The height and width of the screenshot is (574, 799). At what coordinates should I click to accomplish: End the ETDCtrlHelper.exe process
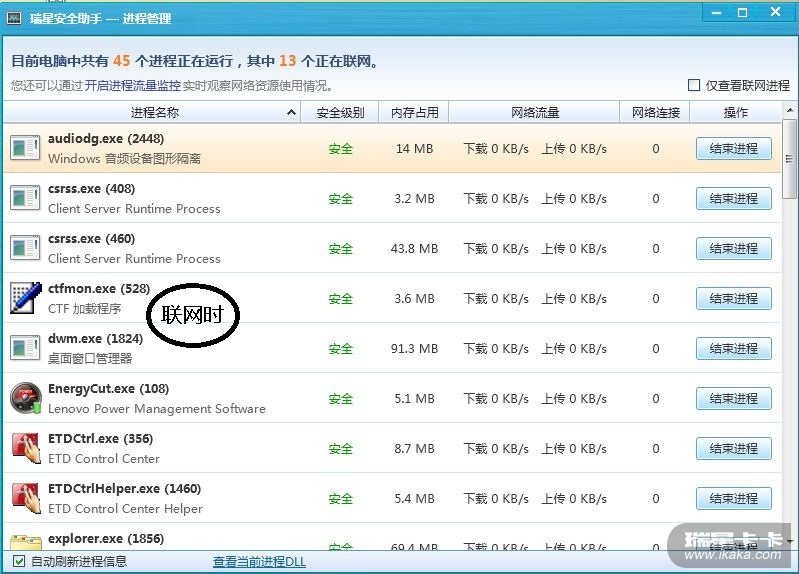[734, 498]
